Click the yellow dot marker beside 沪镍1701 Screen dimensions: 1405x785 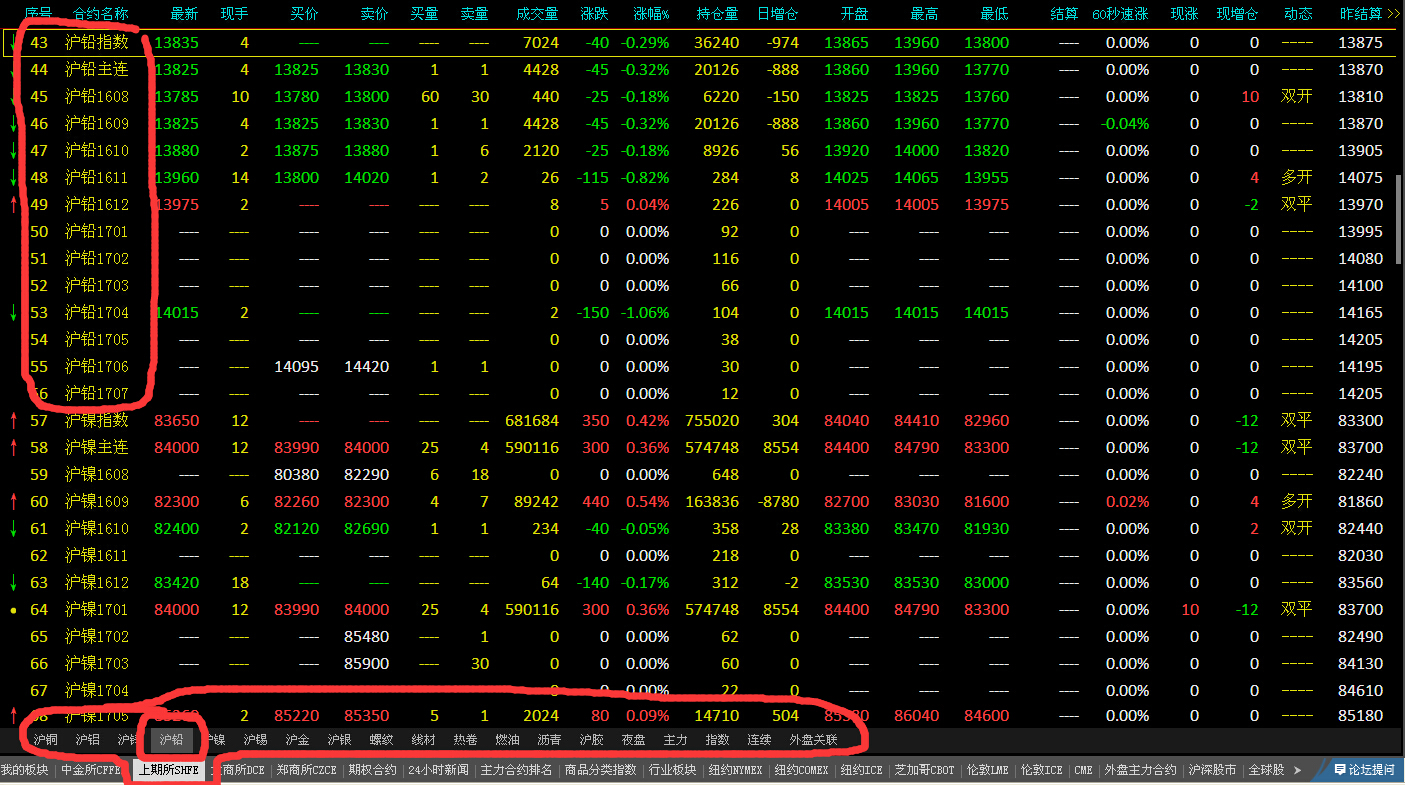(x=13, y=610)
